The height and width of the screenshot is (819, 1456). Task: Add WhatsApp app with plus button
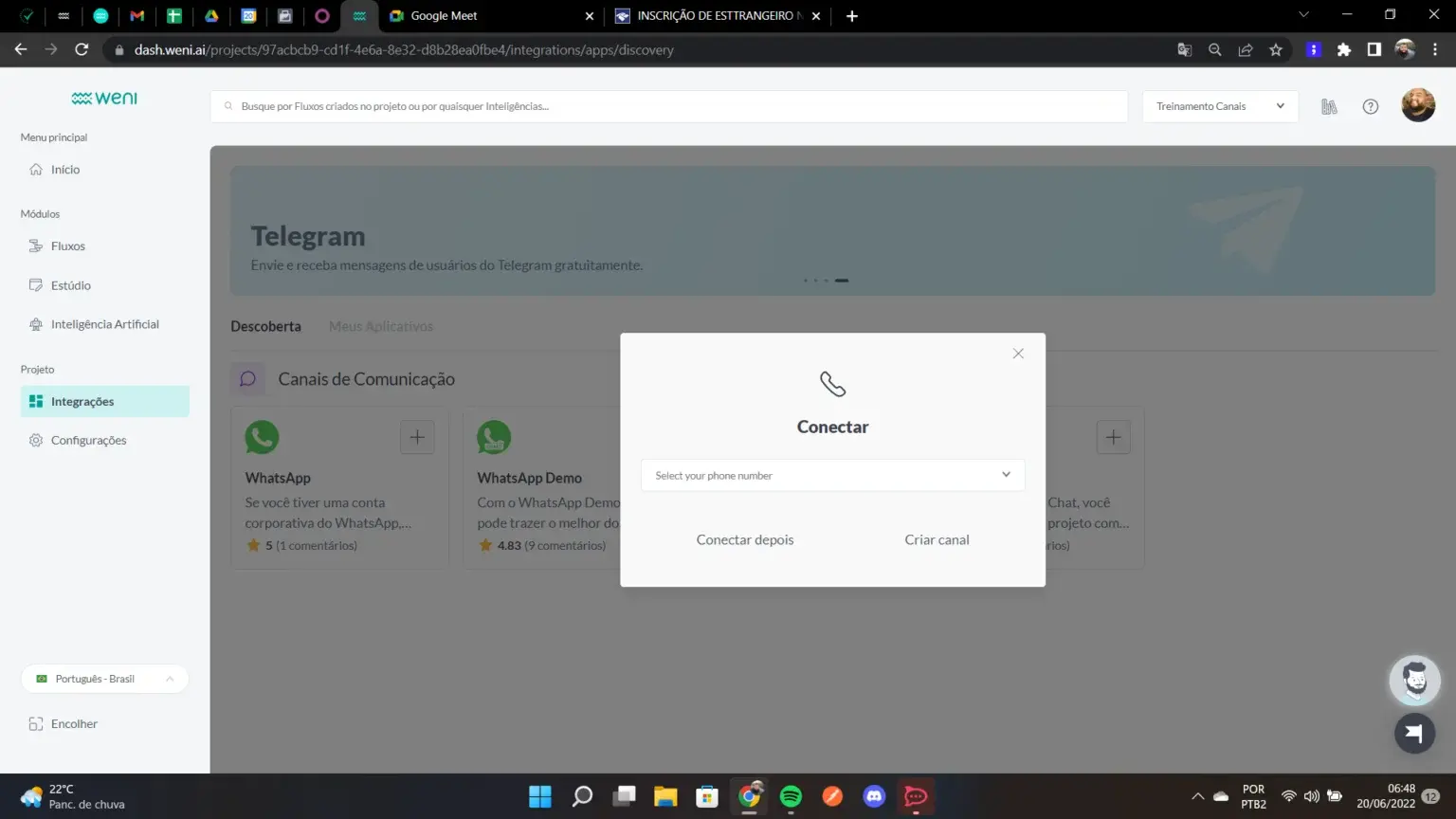(417, 437)
